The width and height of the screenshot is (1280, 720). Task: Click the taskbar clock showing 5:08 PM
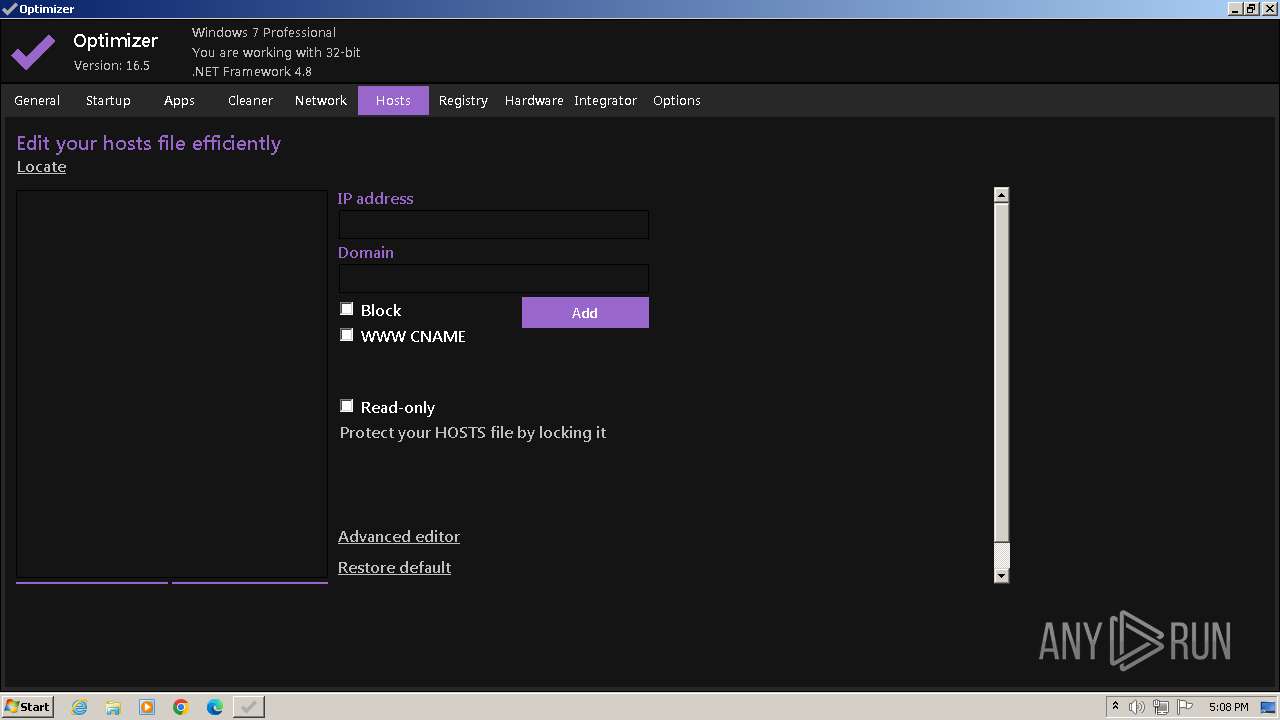tap(1228, 707)
